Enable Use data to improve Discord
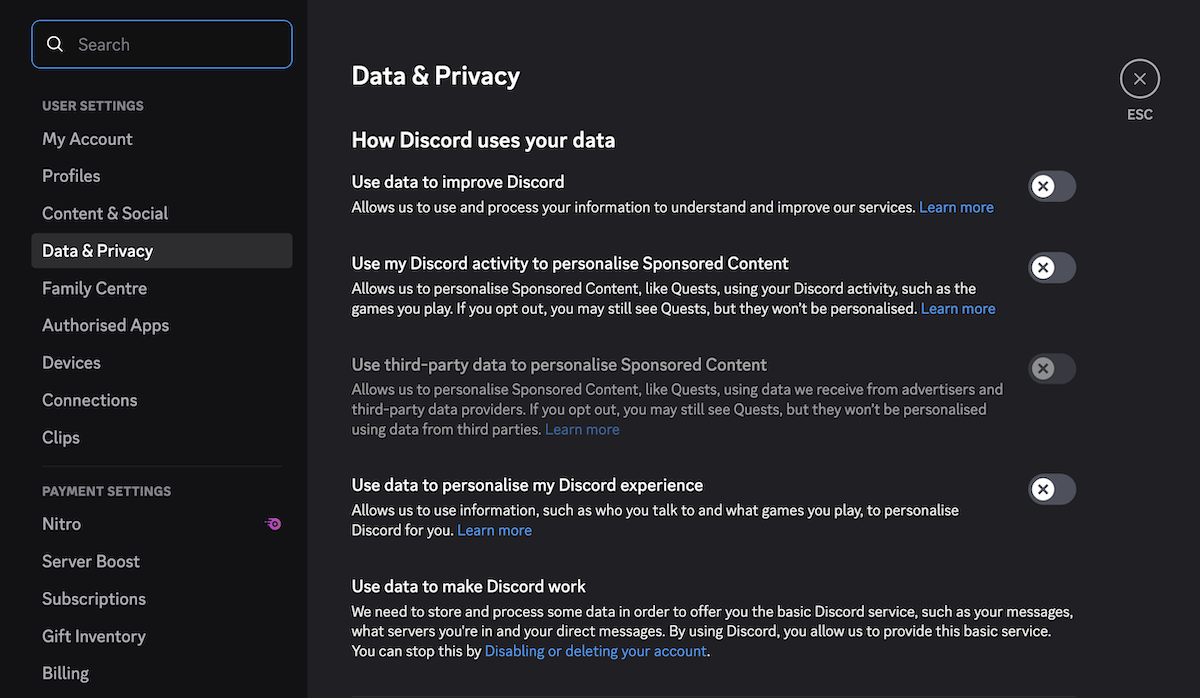 (x=1051, y=186)
